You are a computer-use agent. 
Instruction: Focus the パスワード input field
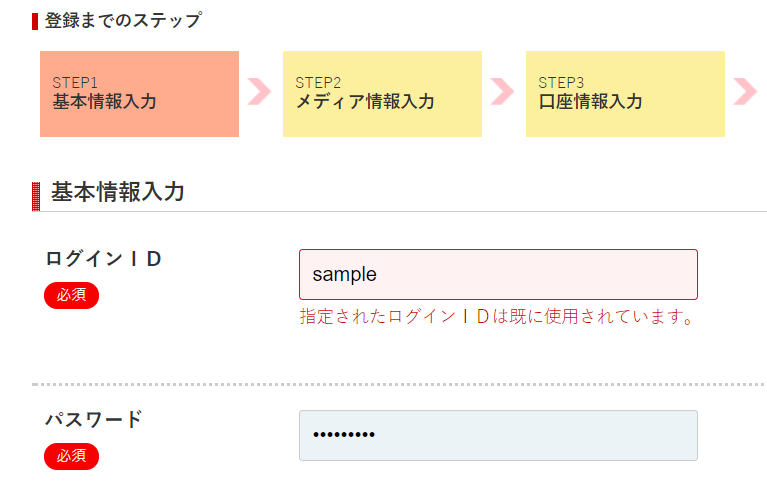[498, 435]
